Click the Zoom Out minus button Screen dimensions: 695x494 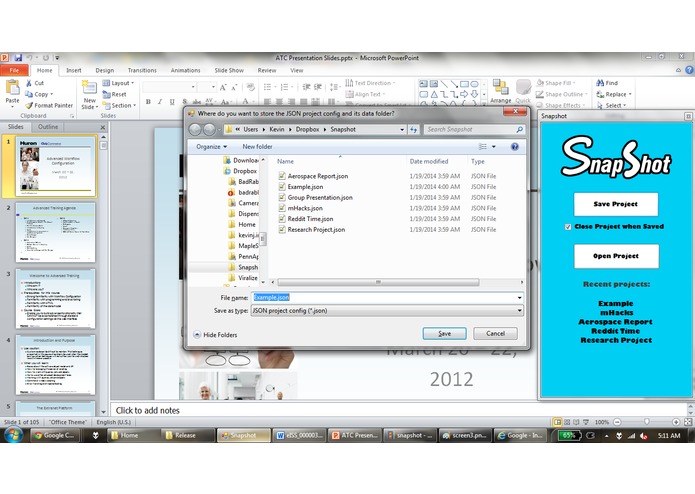(x=617, y=422)
